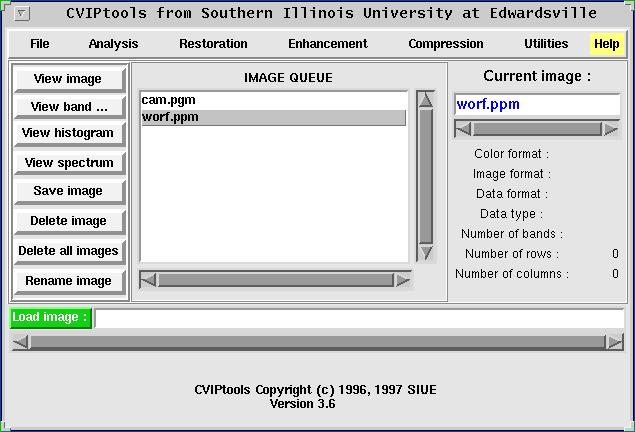Select worf.ppm in the image queue
Screen dimensions: 635x432
point(274,117)
